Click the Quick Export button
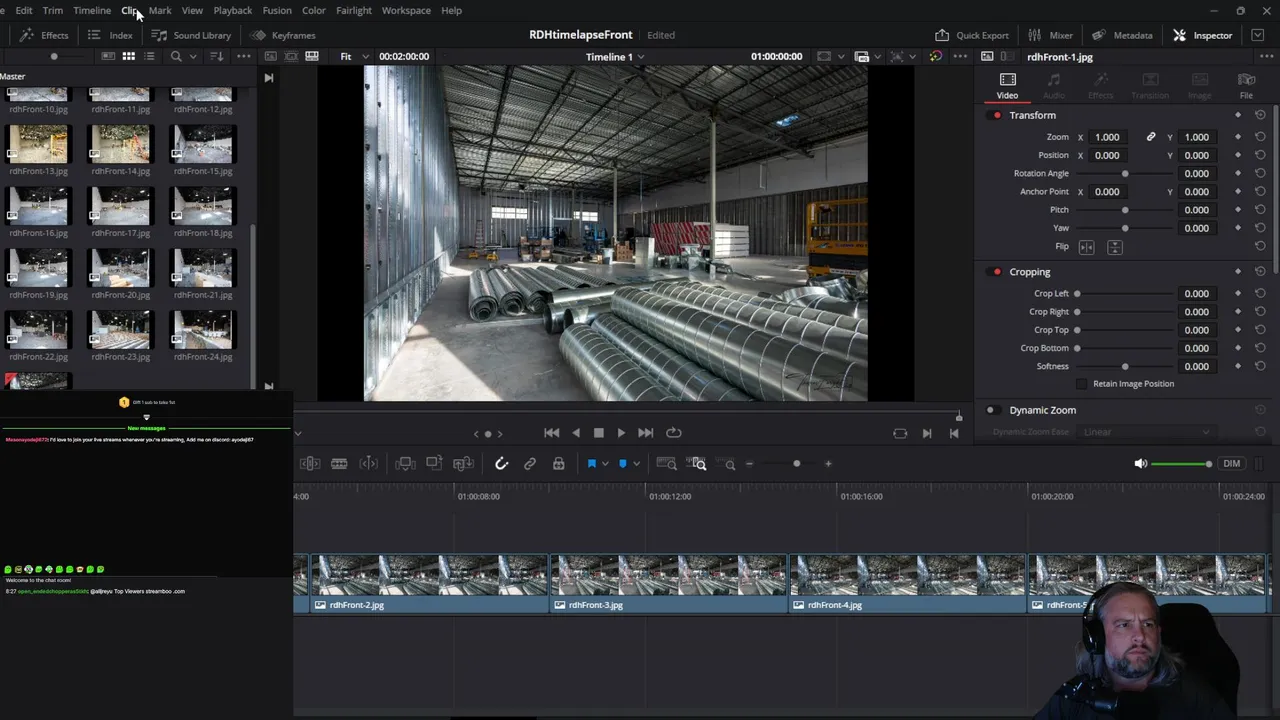The width and height of the screenshot is (1280, 720). (972, 35)
